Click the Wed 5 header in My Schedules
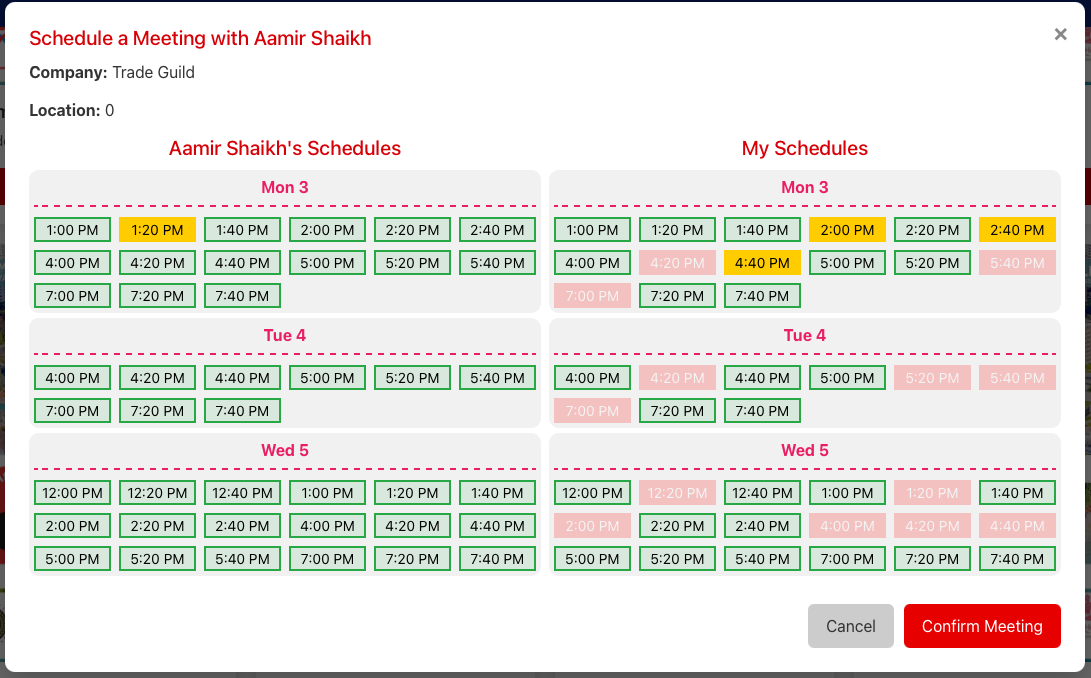This screenshot has width=1091, height=678. click(804, 451)
